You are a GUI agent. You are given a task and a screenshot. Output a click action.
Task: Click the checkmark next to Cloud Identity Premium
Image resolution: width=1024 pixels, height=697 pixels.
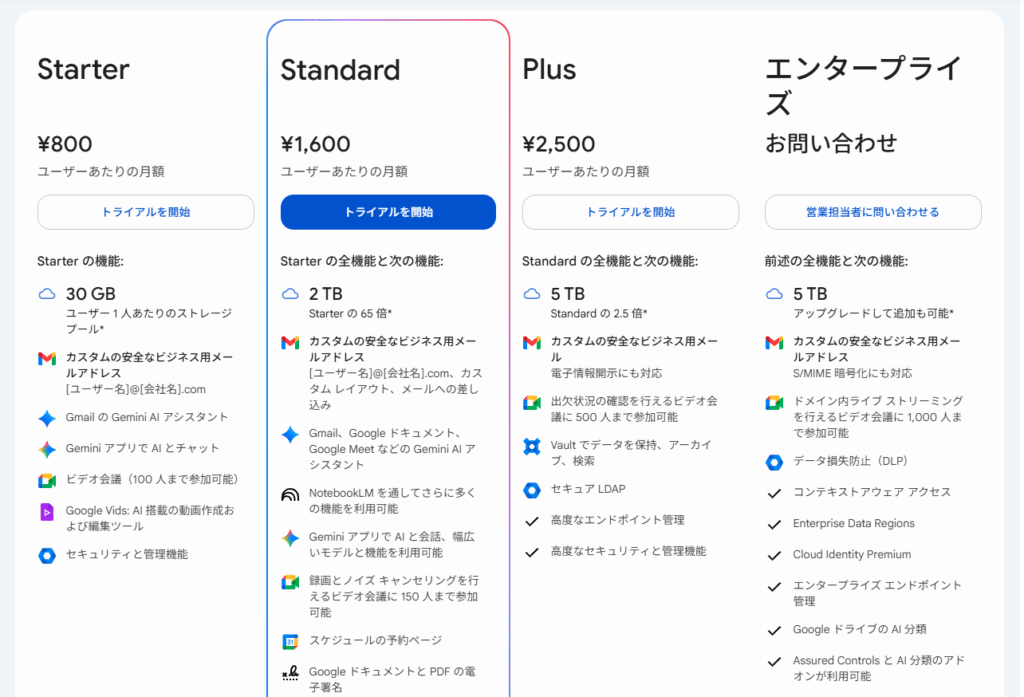tap(774, 555)
